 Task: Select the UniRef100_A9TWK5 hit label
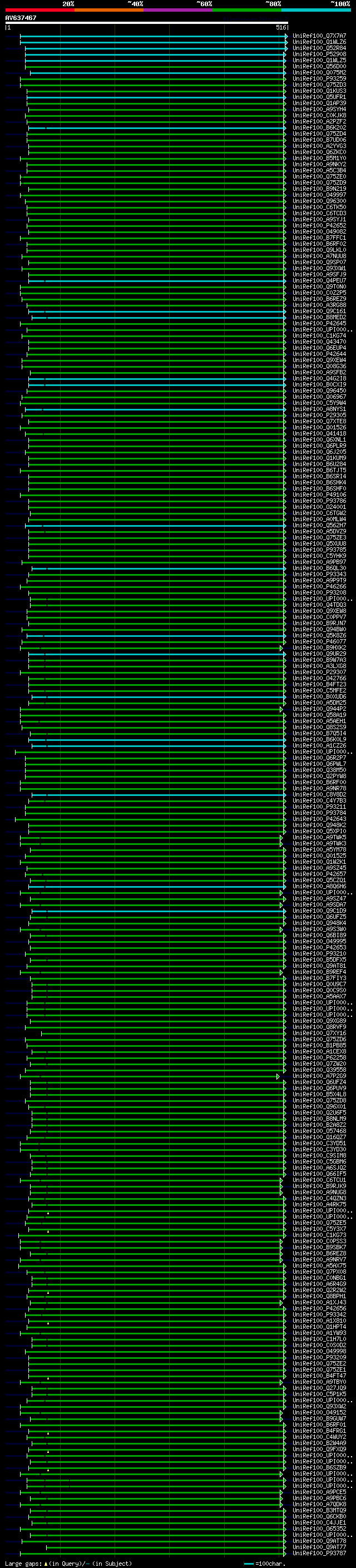tap(319, 837)
